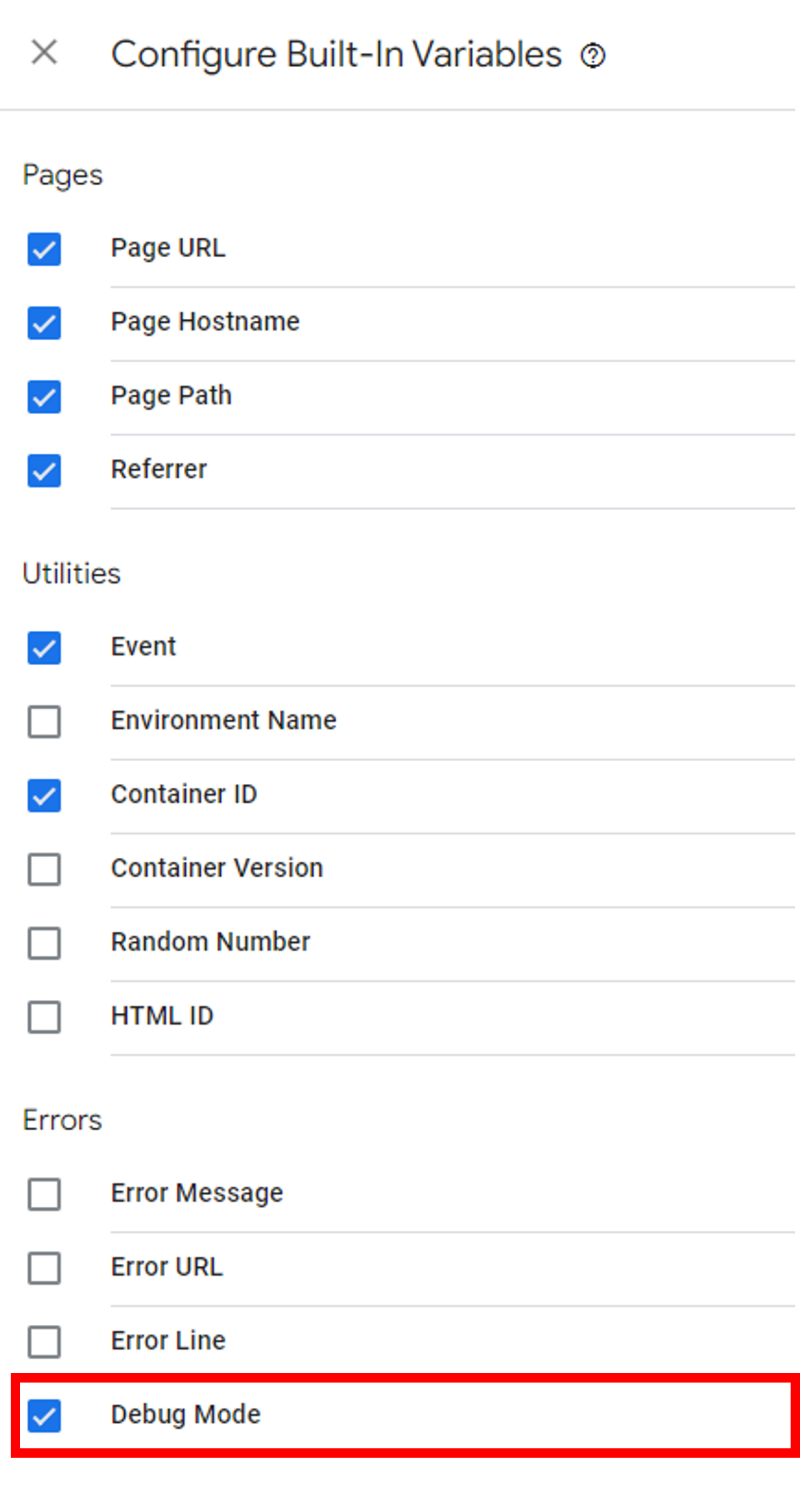Disable the Page Path checkbox
Viewport: 800px width, 1487px height.
[x=44, y=397]
